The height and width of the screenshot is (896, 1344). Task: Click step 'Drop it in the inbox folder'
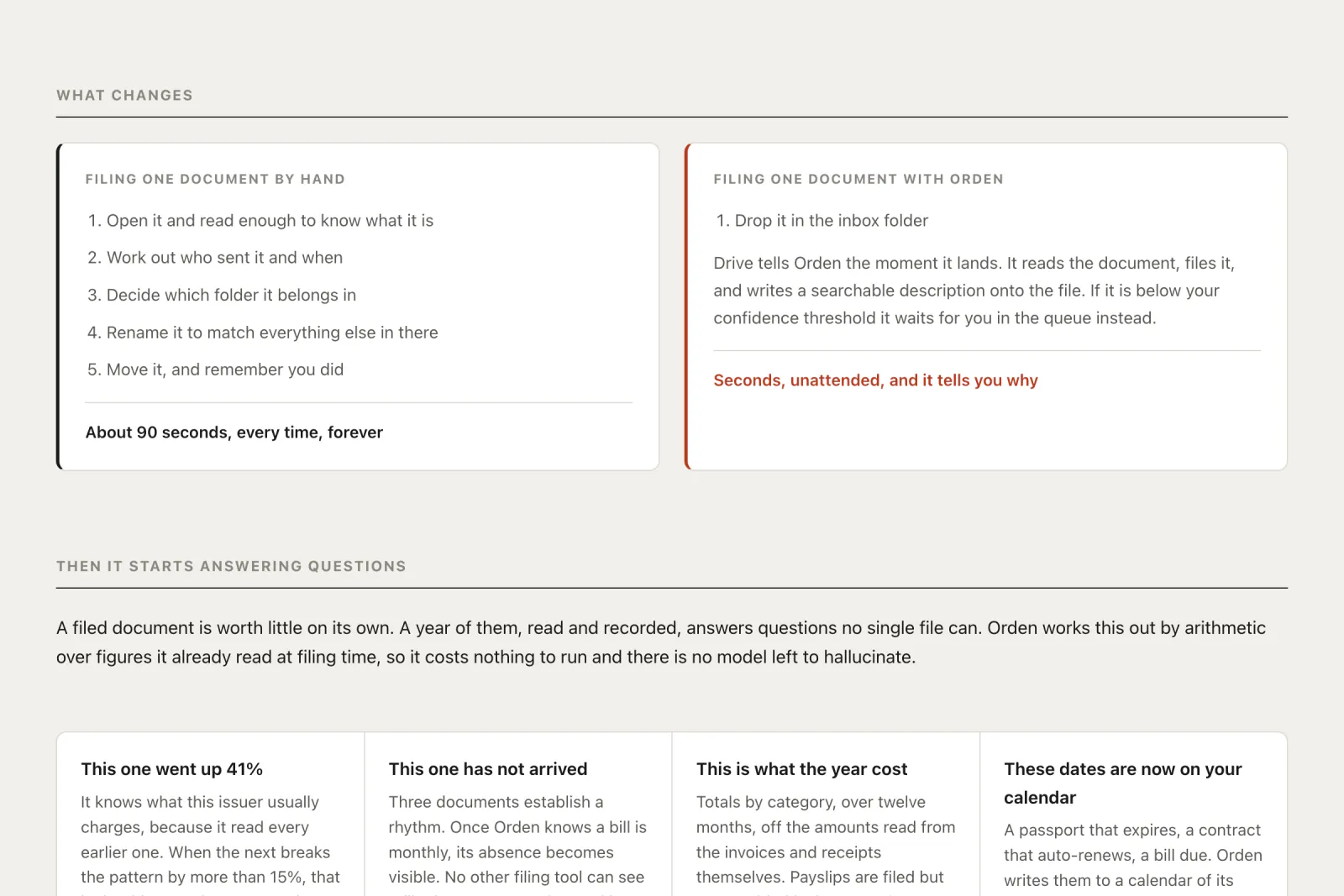pos(832,220)
